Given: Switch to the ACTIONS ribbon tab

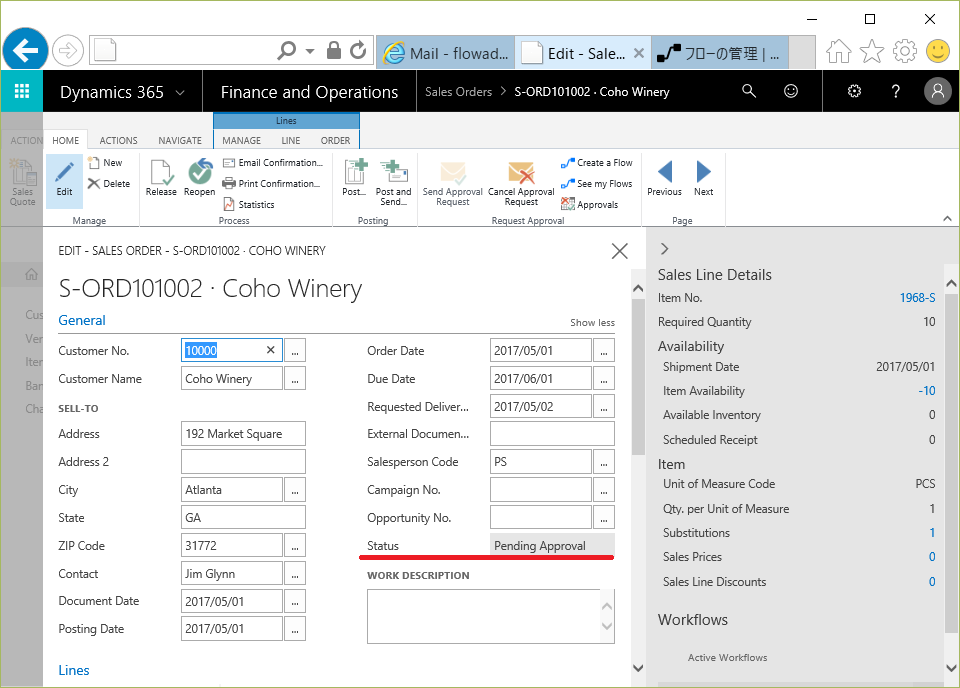Looking at the screenshot, I should 119,140.
